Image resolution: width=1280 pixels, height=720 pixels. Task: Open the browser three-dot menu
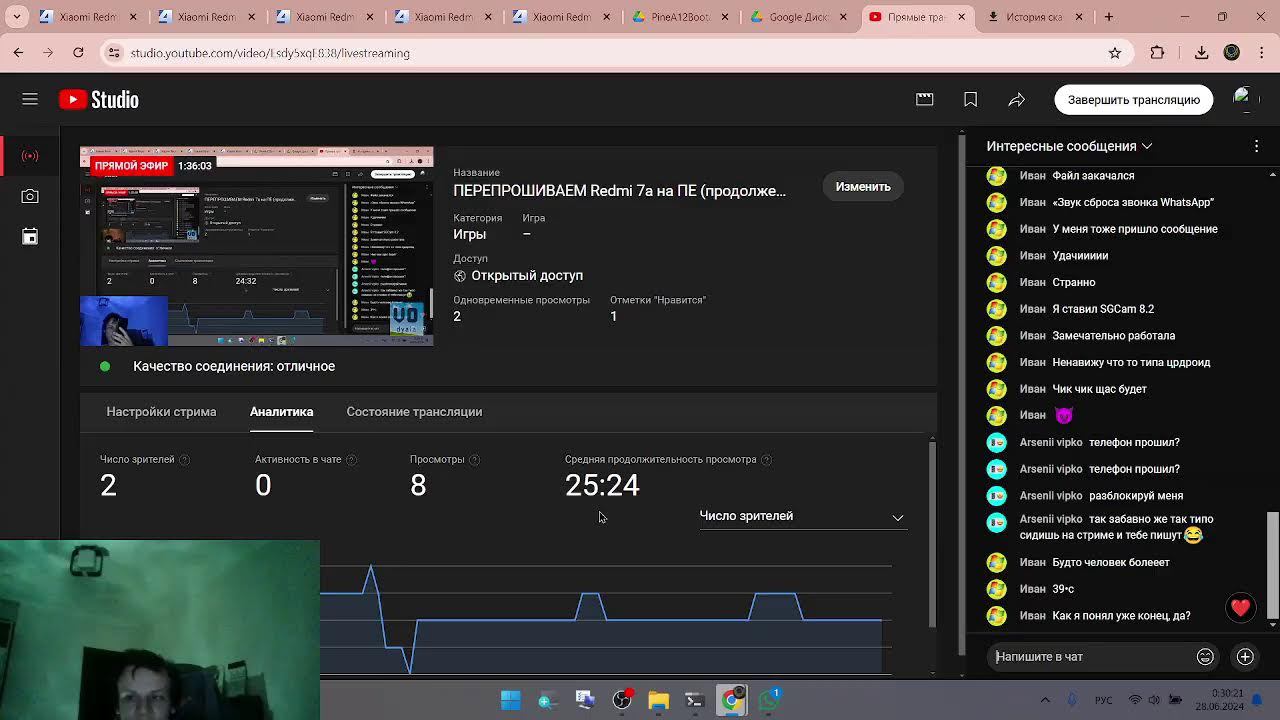click(1260, 53)
